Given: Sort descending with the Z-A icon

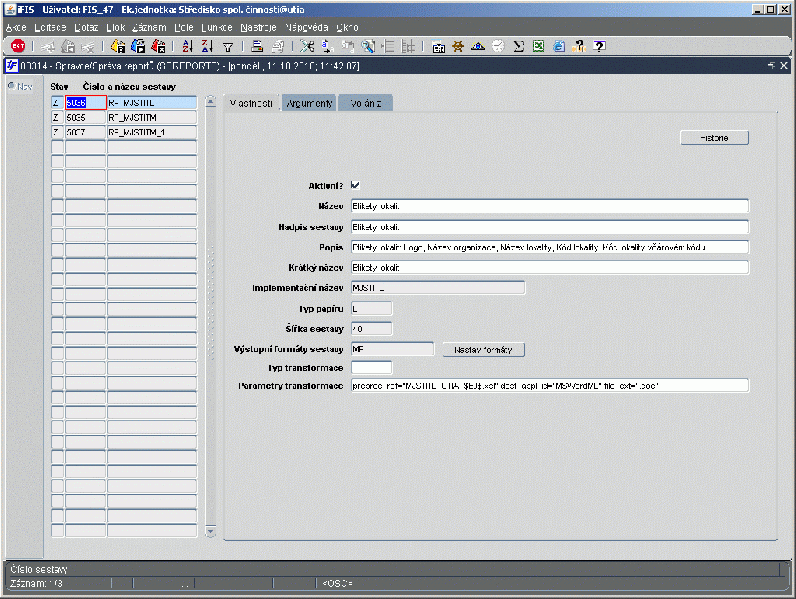Looking at the screenshot, I should [x=207, y=46].
